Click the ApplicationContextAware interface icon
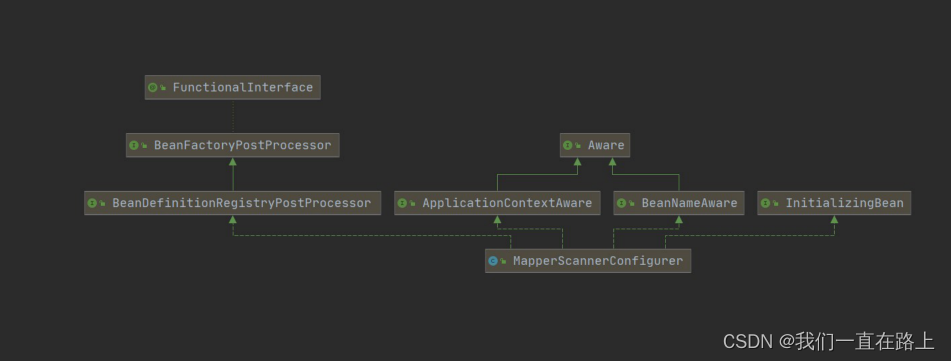This screenshot has width=951, height=361. pyautogui.click(x=403, y=203)
